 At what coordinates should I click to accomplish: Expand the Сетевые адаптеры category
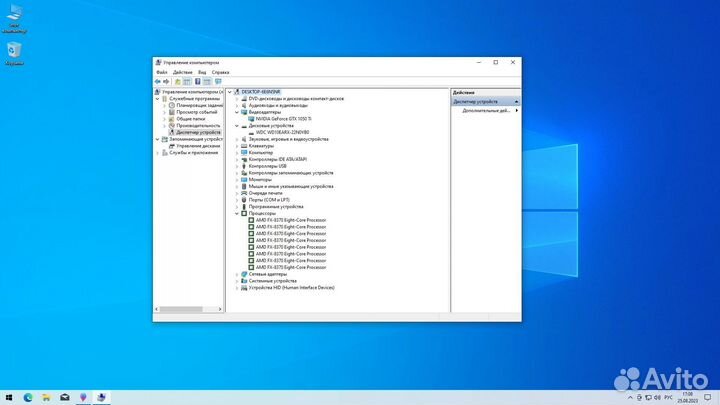pyautogui.click(x=237, y=274)
